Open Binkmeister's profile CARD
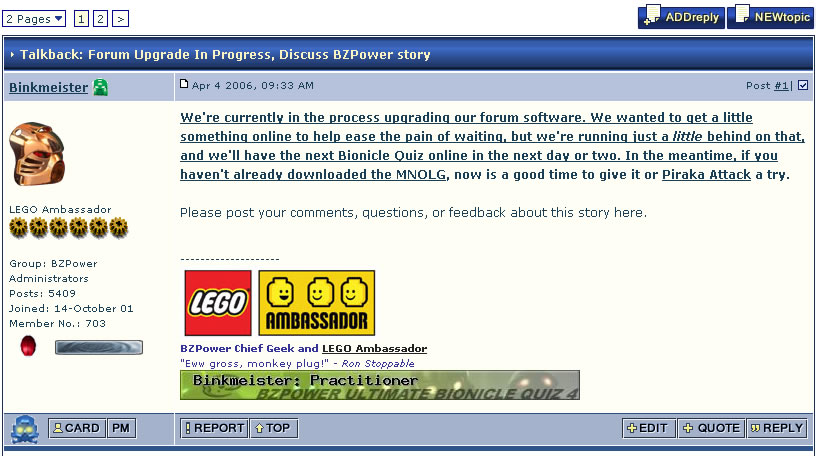Viewport: 817px width, 456px height. coord(77,428)
